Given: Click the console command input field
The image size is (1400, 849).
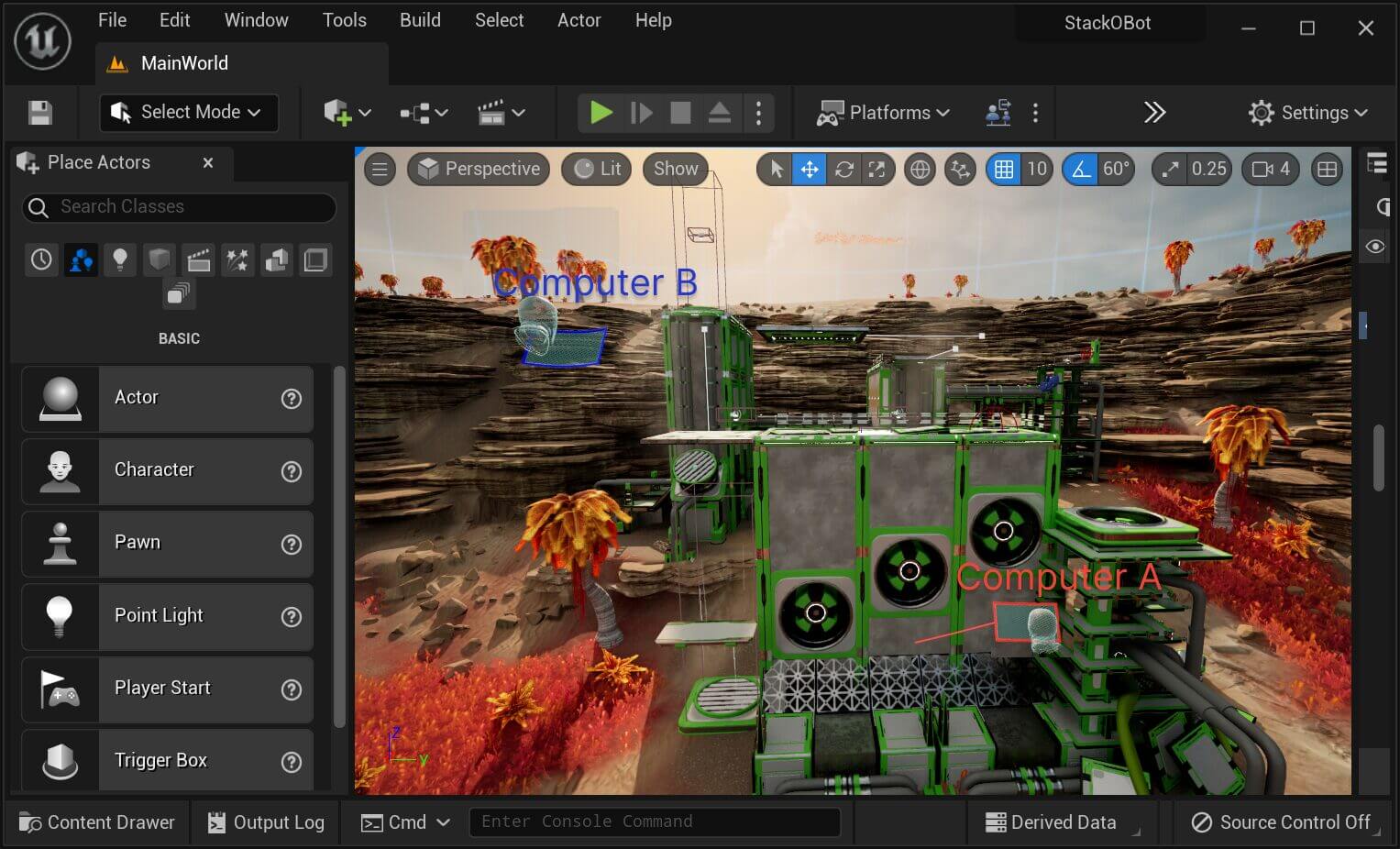Looking at the screenshot, I should (655, 821).
